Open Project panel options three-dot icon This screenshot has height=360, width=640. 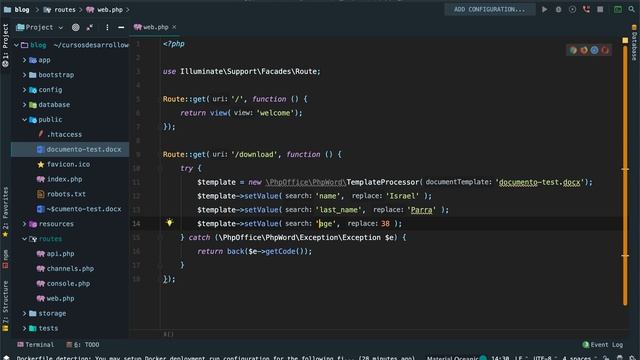coord(107,27)
